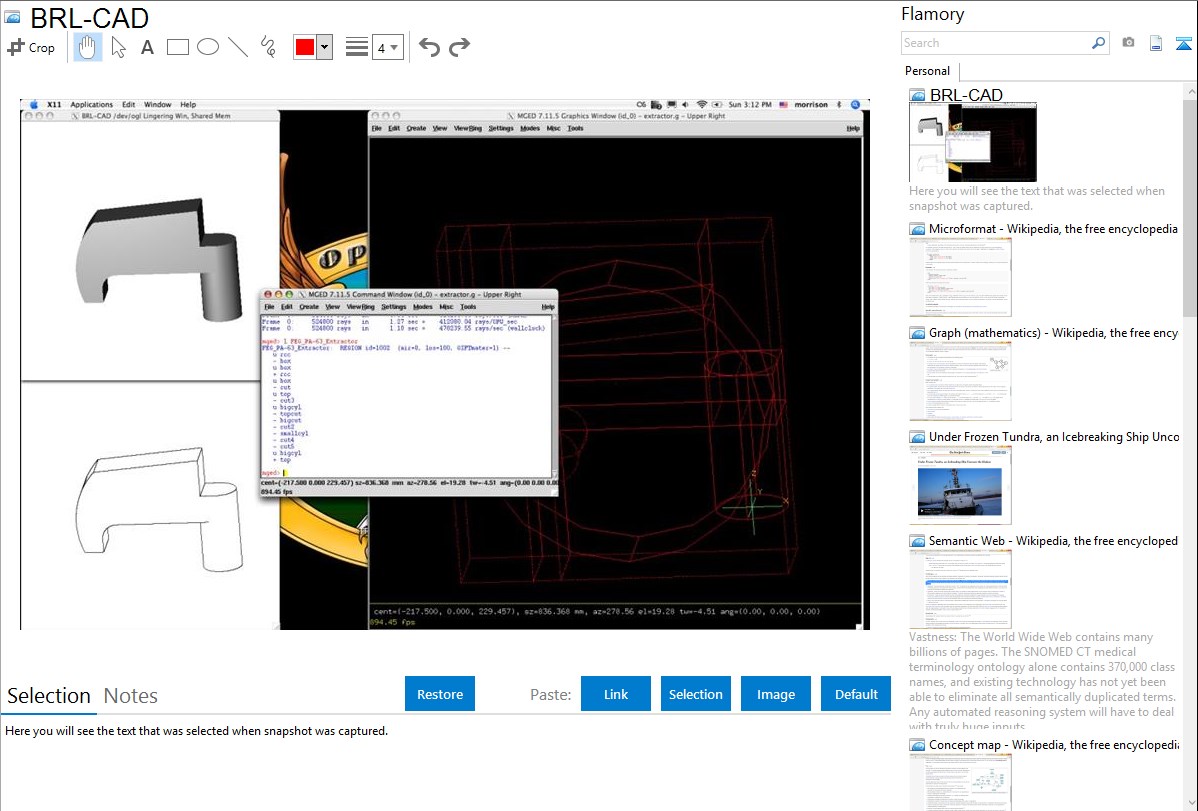Screen dimensions: 1198x811
Task: Click the Under Frozen Tundra snapshot title
Action: click(x=1054, y=436)
